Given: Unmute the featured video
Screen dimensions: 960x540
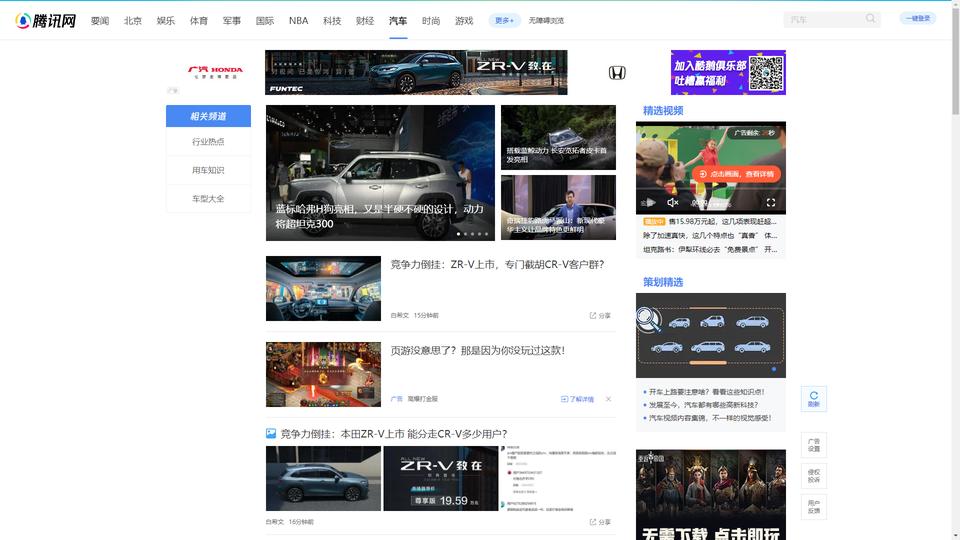Looking at the screenshot, I should (x=672, y=202).
